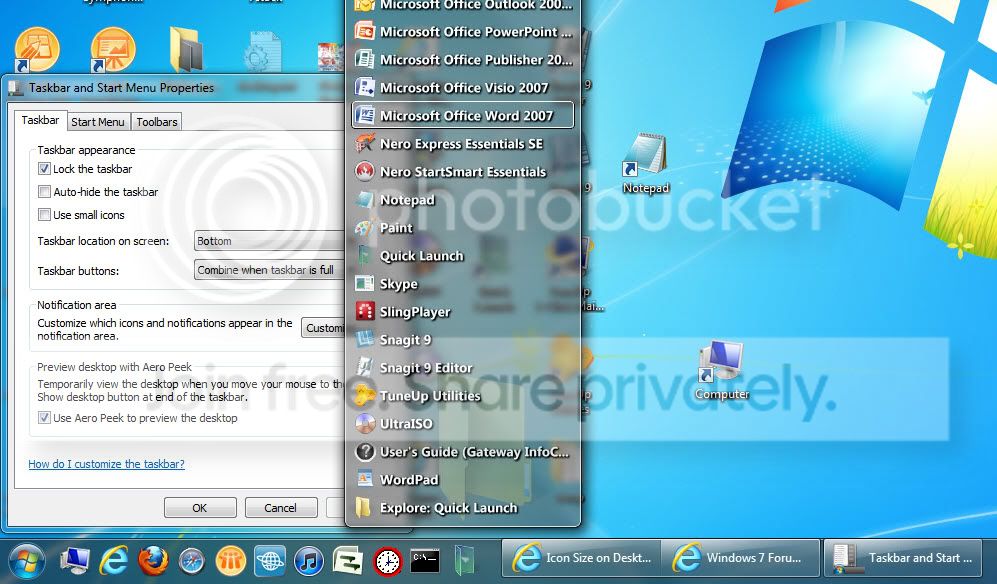The image size is (997, 584).
Task: Enable Auto-hide the taskbar
Action: [44, 191]
